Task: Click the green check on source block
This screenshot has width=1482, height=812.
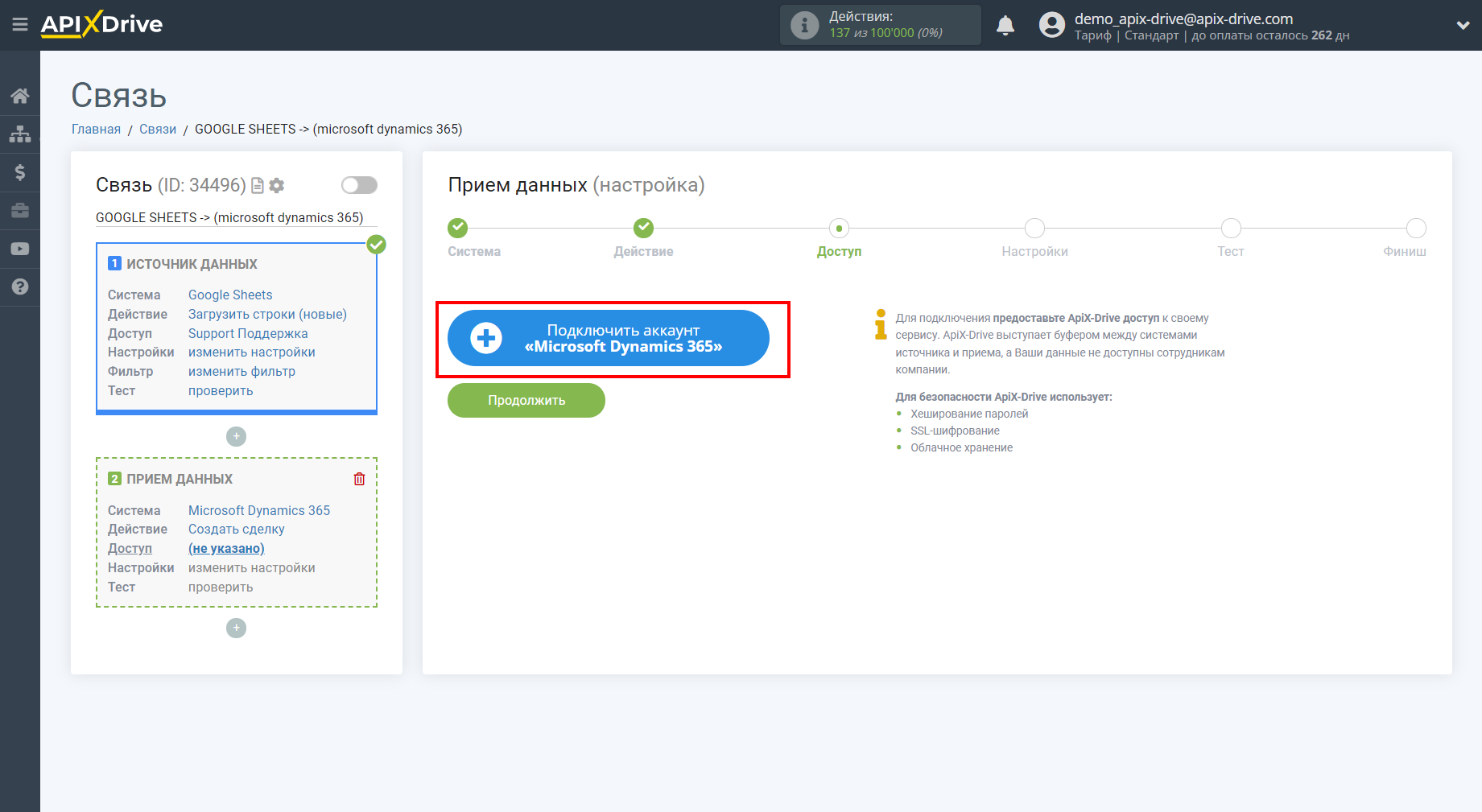Action: coord(376,245)
